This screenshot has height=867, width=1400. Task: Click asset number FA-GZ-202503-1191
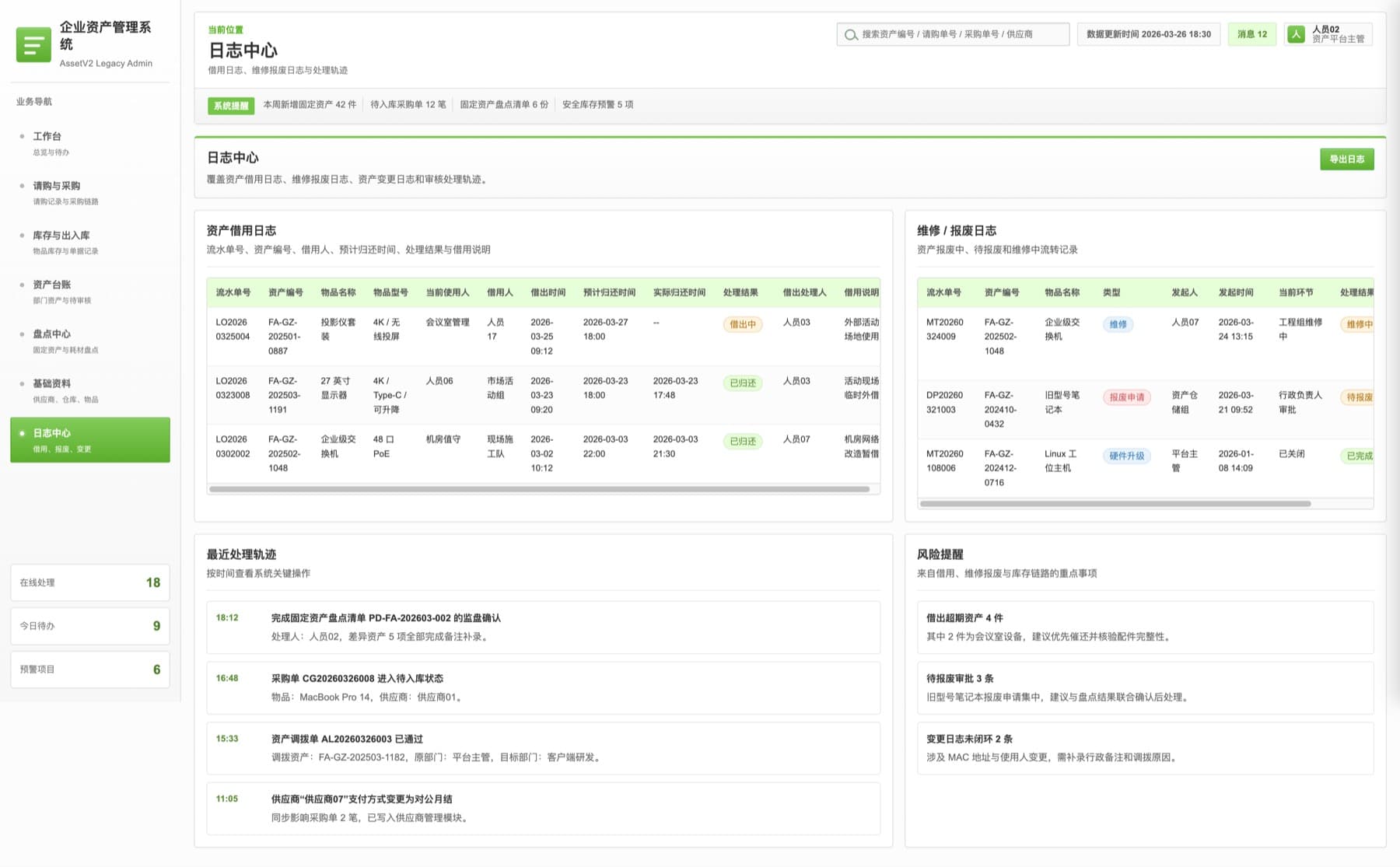pyautogui.click(x=285, y=395)
